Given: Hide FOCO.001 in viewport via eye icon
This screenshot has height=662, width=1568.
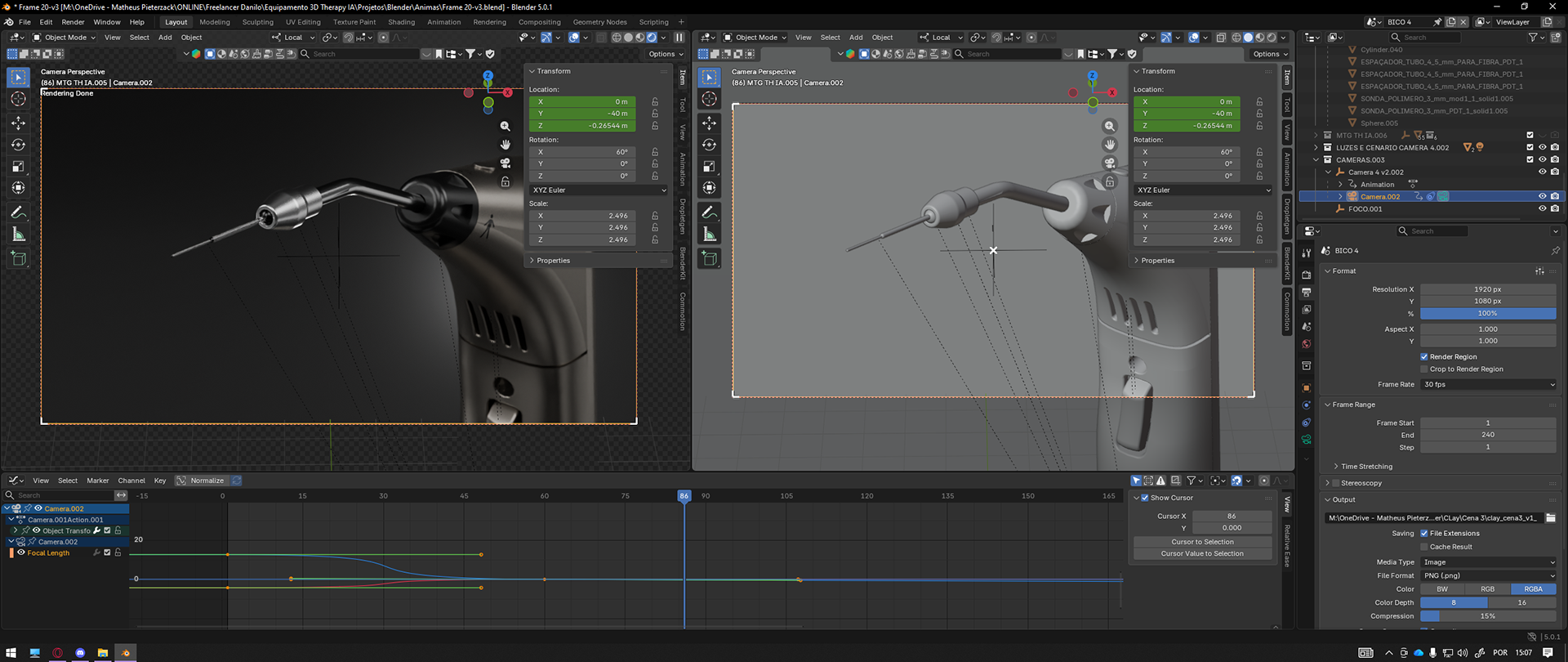Looking at the screenshot, I should tap(1542, 208).
